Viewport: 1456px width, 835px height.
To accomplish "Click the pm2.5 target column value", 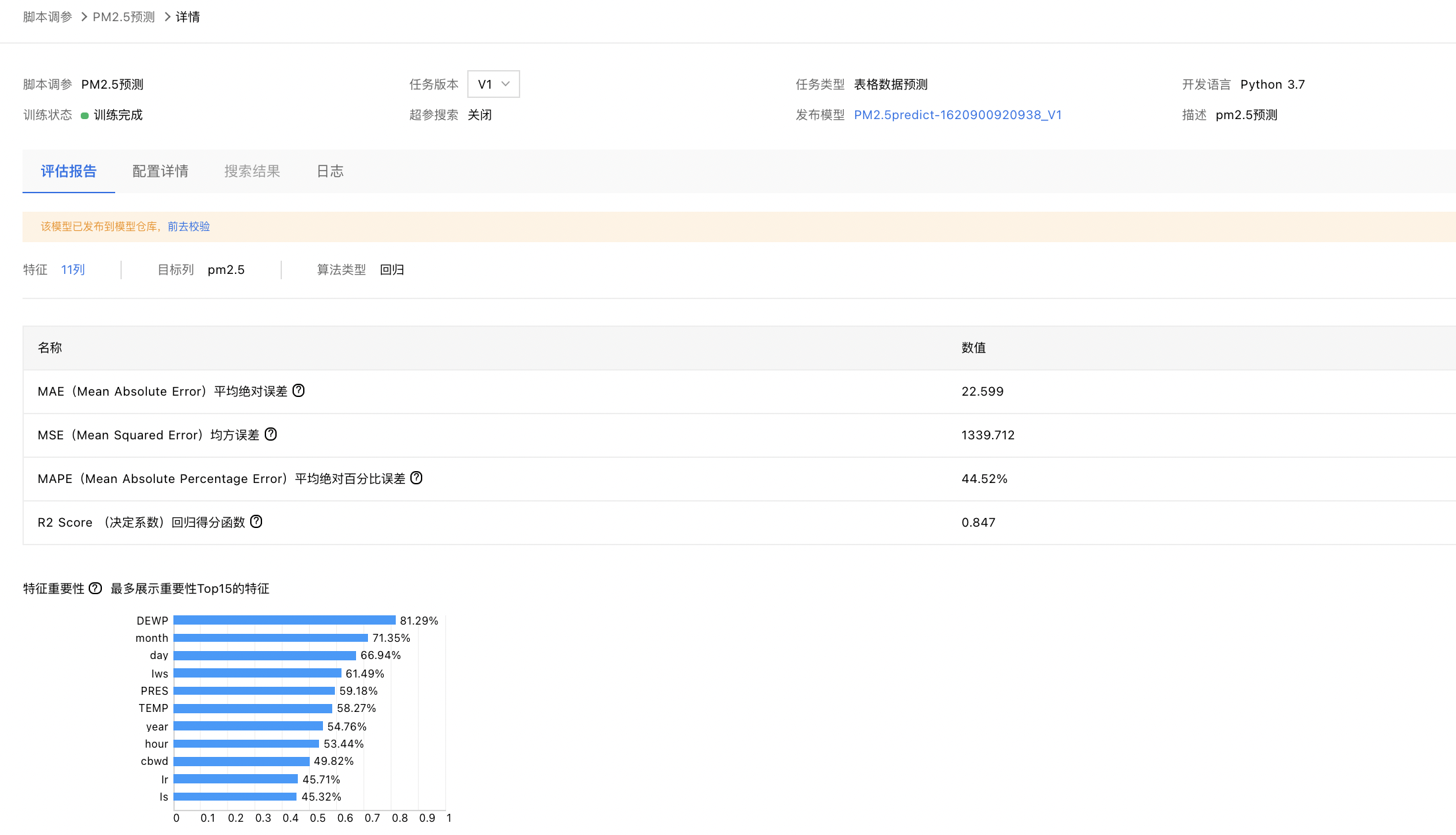I will 226,269.
